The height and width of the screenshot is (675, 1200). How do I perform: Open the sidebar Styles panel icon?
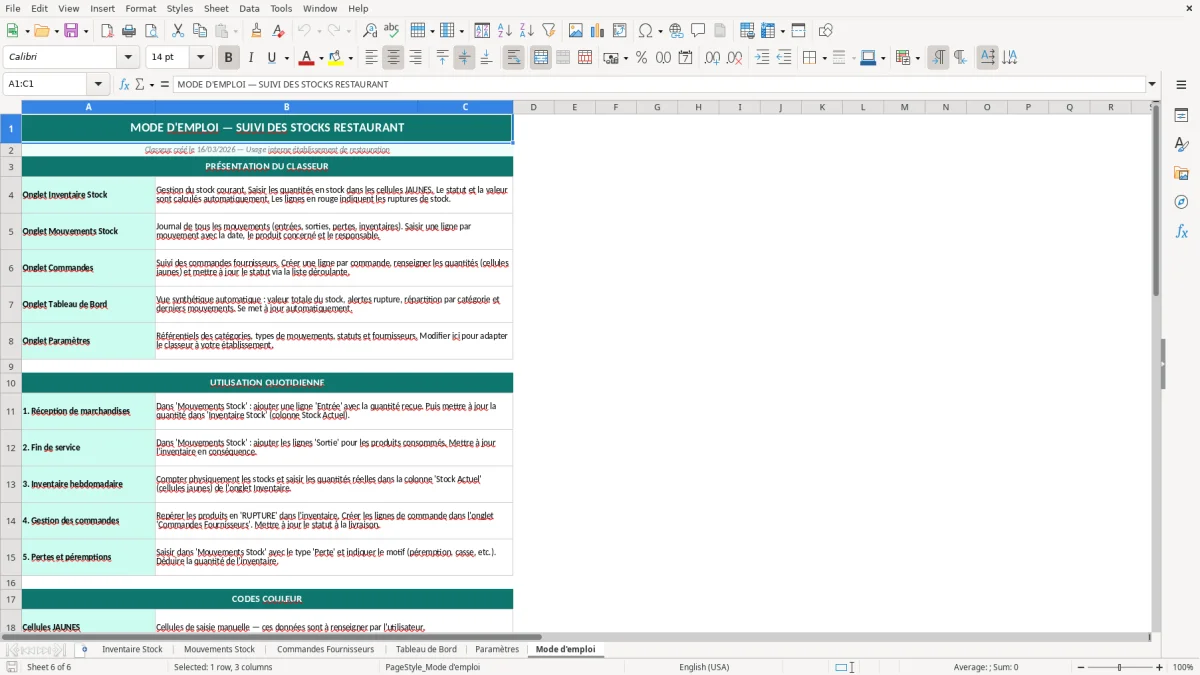coord(1181,145)
